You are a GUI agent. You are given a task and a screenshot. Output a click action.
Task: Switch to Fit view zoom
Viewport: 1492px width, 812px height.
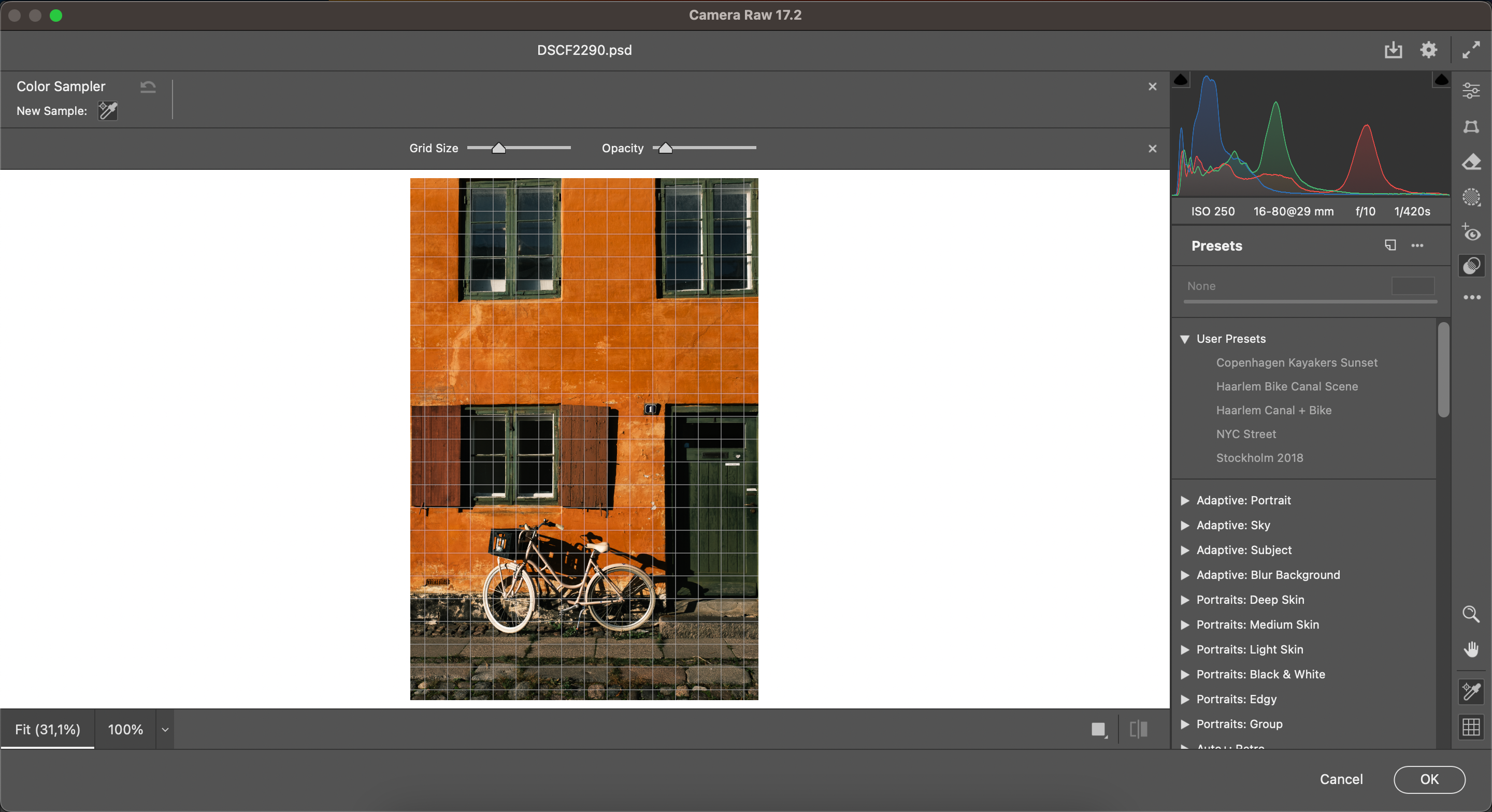click(x=48, y=729)
